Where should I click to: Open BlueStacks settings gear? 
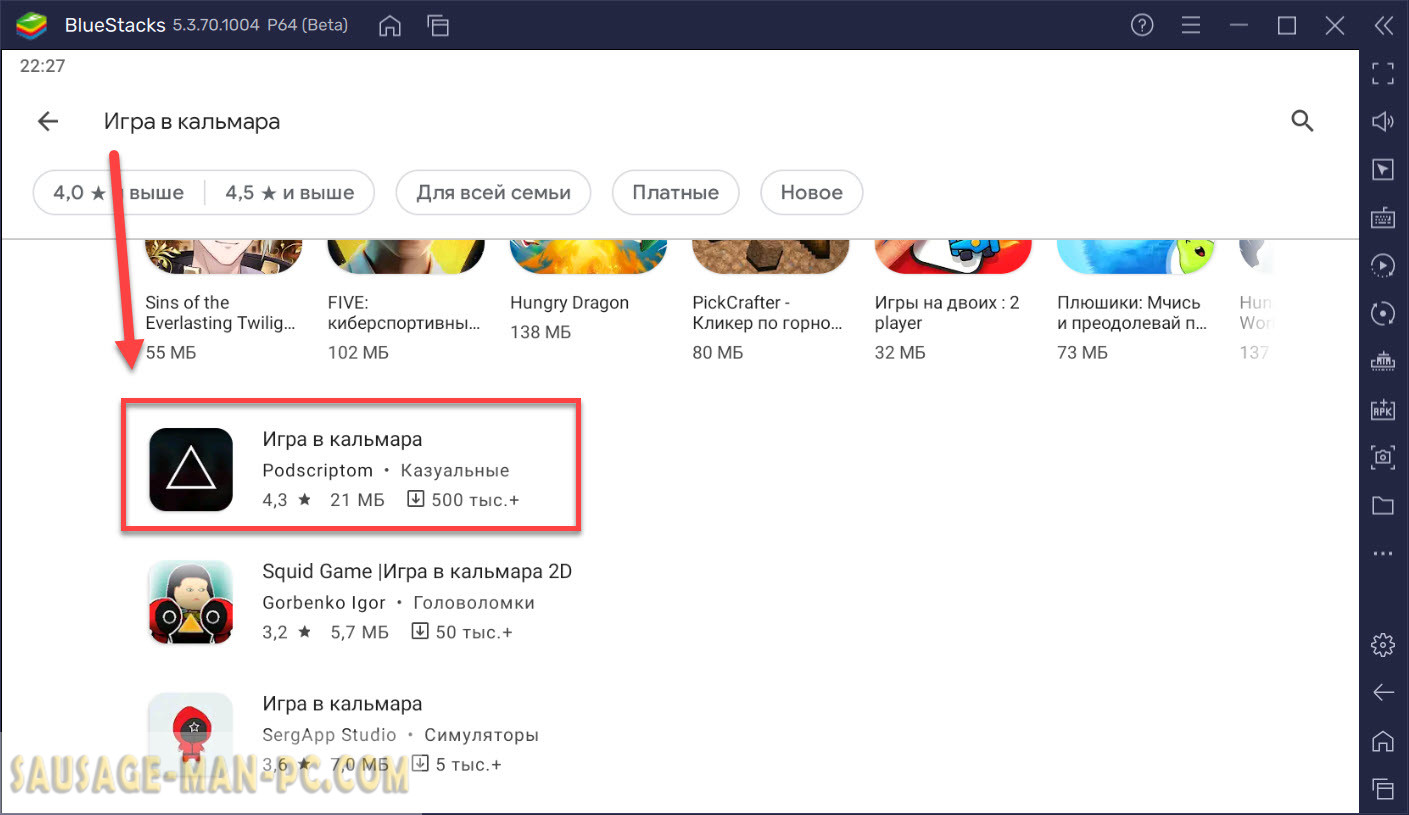[x=1383, y=645]
